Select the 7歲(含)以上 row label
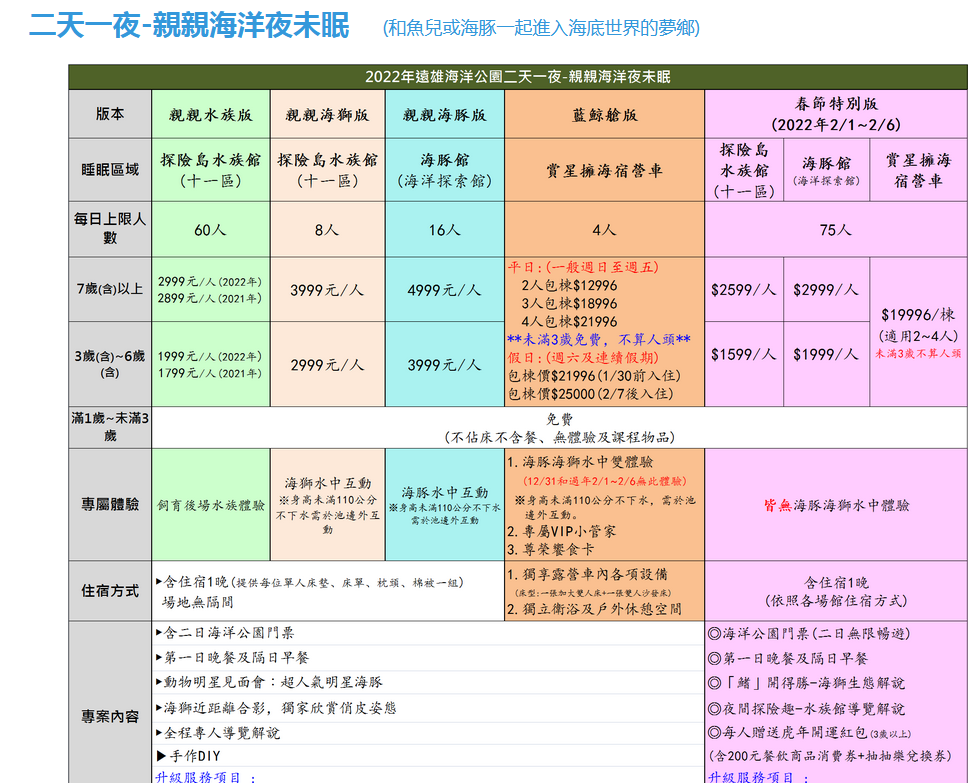Viewport: 972px width, 783px height. coord(110,289)
